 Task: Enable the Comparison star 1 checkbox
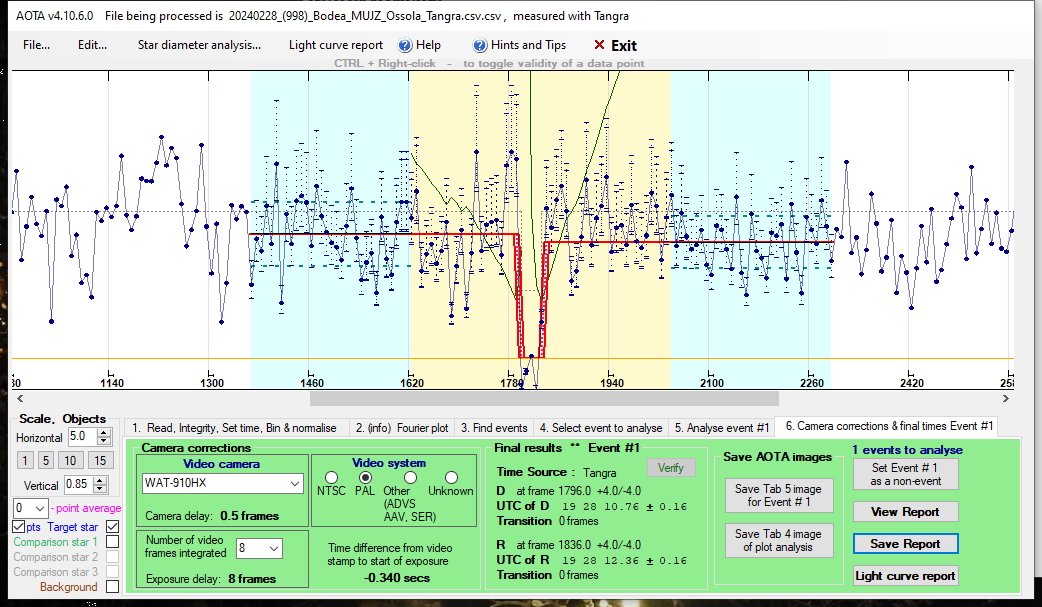[x=112, y=542]
